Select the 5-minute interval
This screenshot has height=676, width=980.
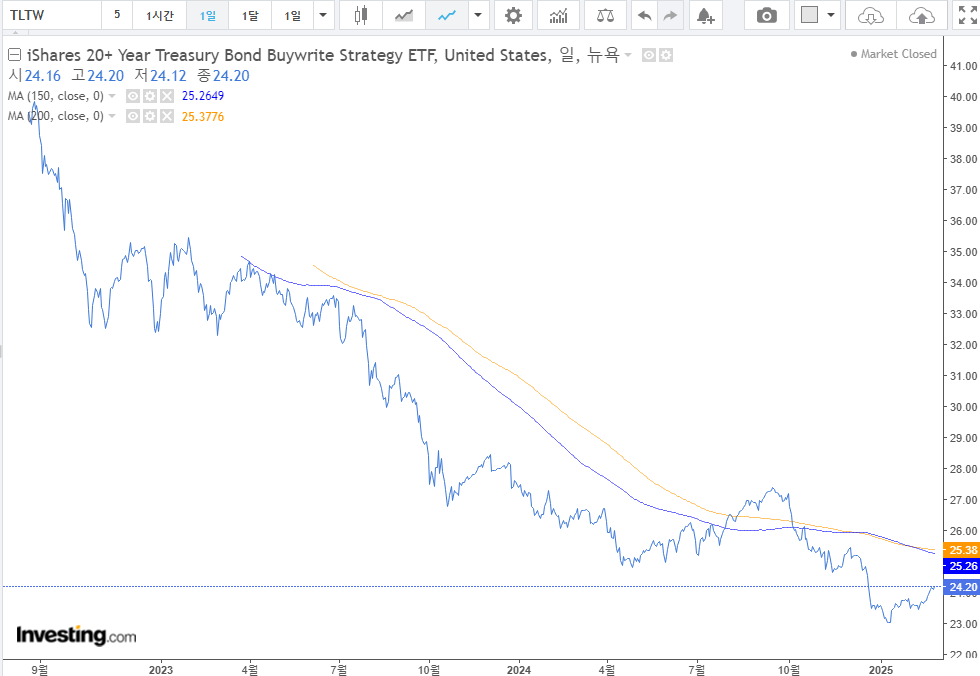(117, 15)
